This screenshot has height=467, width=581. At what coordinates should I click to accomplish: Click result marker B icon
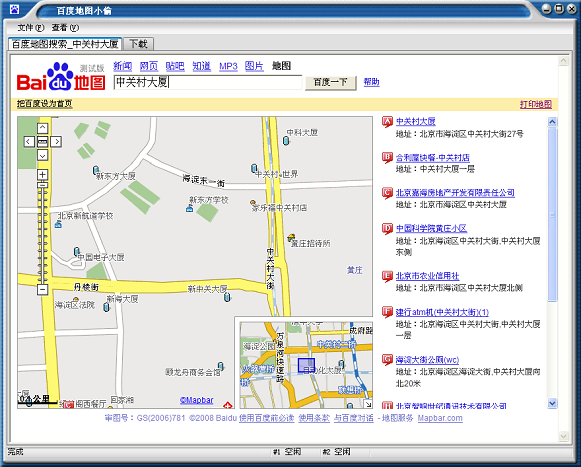(387, 158)
